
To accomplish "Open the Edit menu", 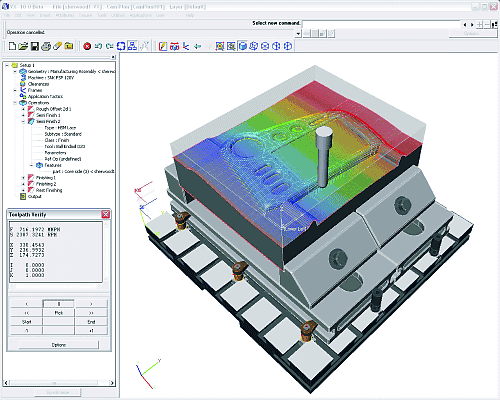I will (18, 15).
